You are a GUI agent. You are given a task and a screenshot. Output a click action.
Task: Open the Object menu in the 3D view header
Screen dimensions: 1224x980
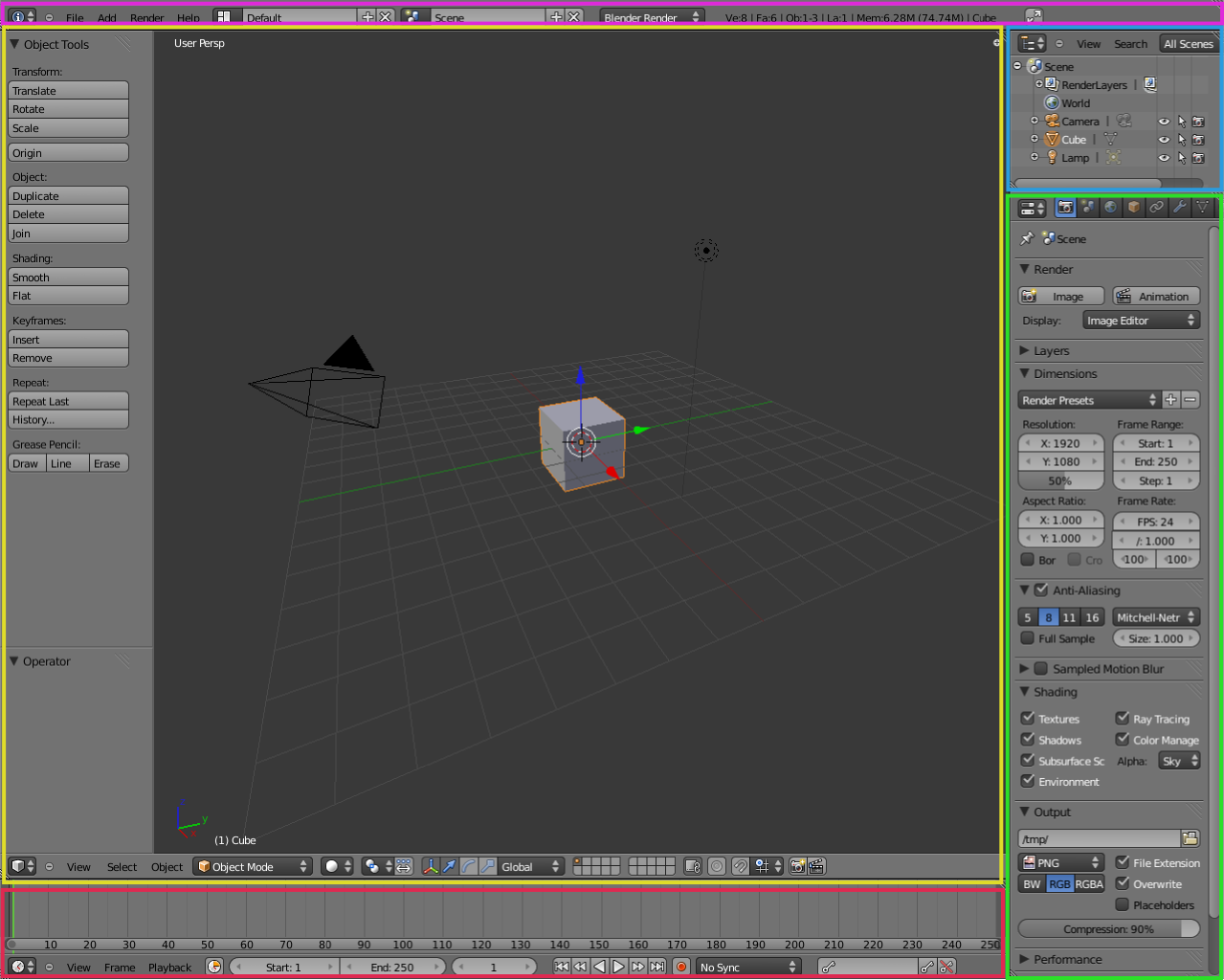167,866
